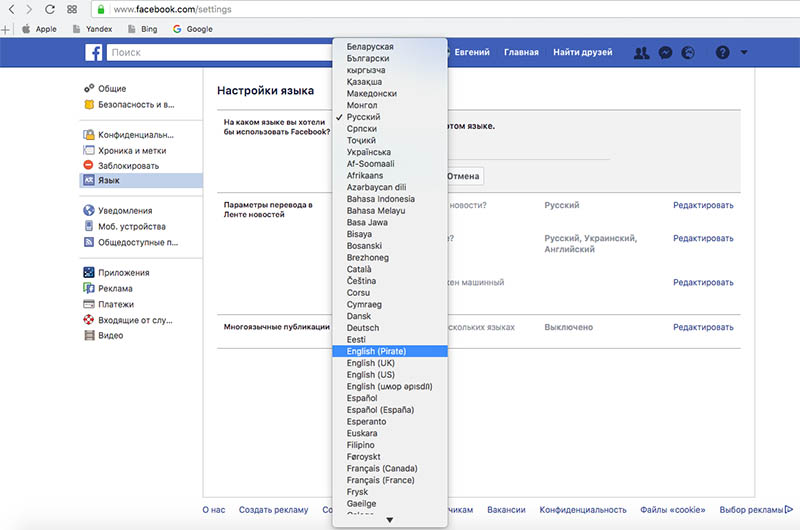Reload the page with refresh icon
Screen dimensions: 800x530
pos(49,9)
